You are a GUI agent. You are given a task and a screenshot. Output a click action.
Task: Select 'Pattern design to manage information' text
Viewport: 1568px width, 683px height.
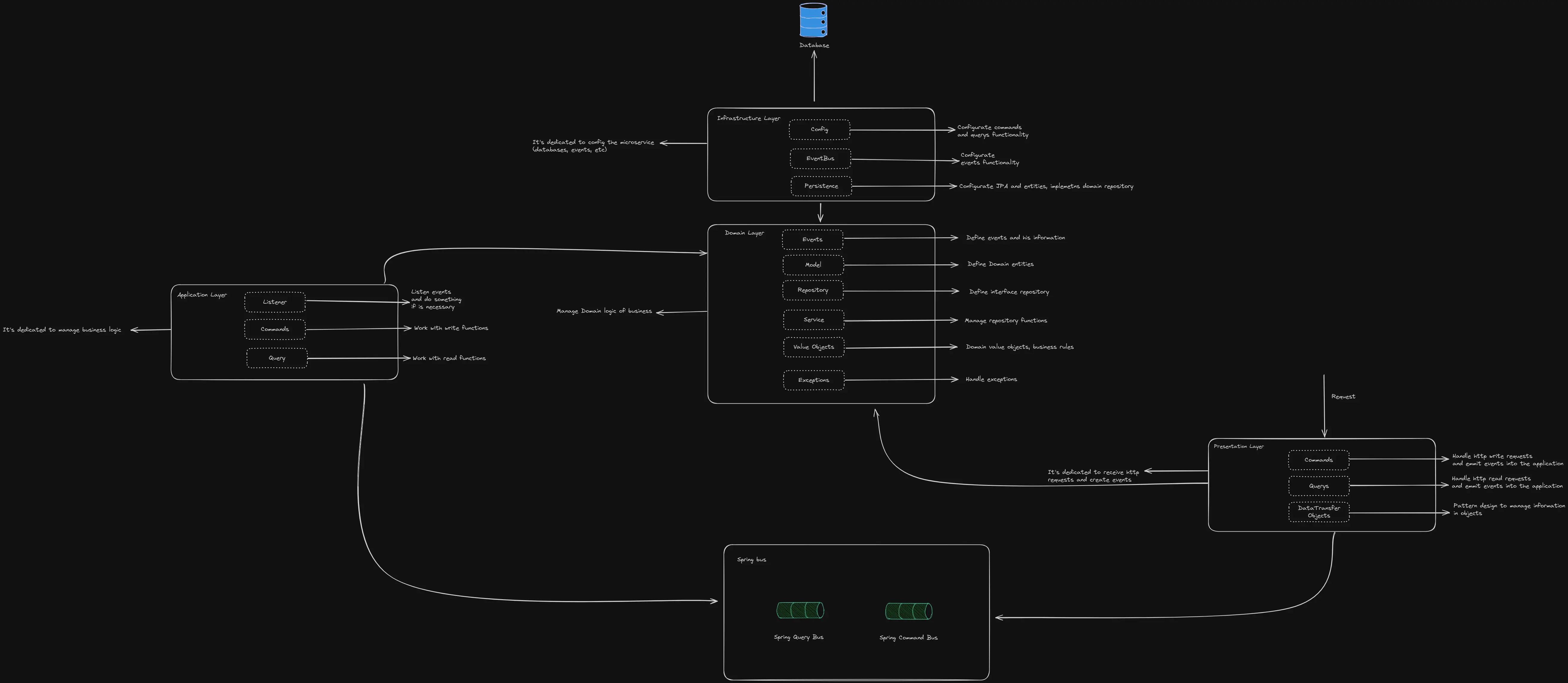pyautogui.click(x=1509, y=509)
